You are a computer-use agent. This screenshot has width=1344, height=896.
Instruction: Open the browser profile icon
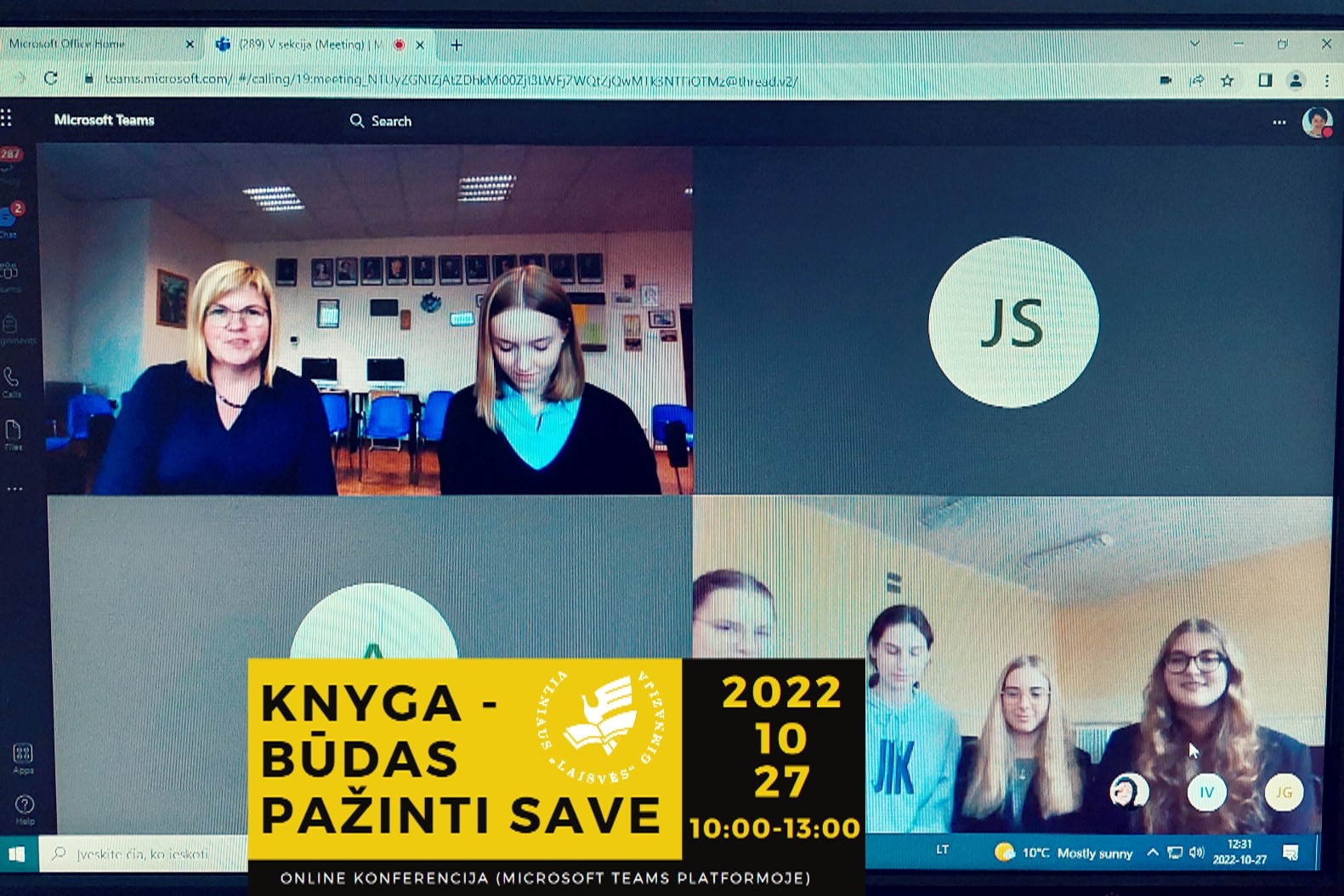[x=1296, y=81]
